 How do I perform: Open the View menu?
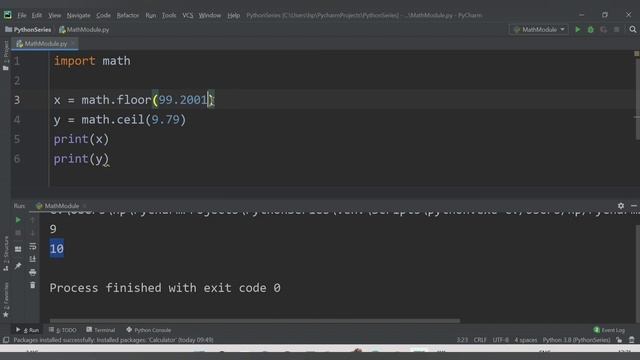[54, 15]
